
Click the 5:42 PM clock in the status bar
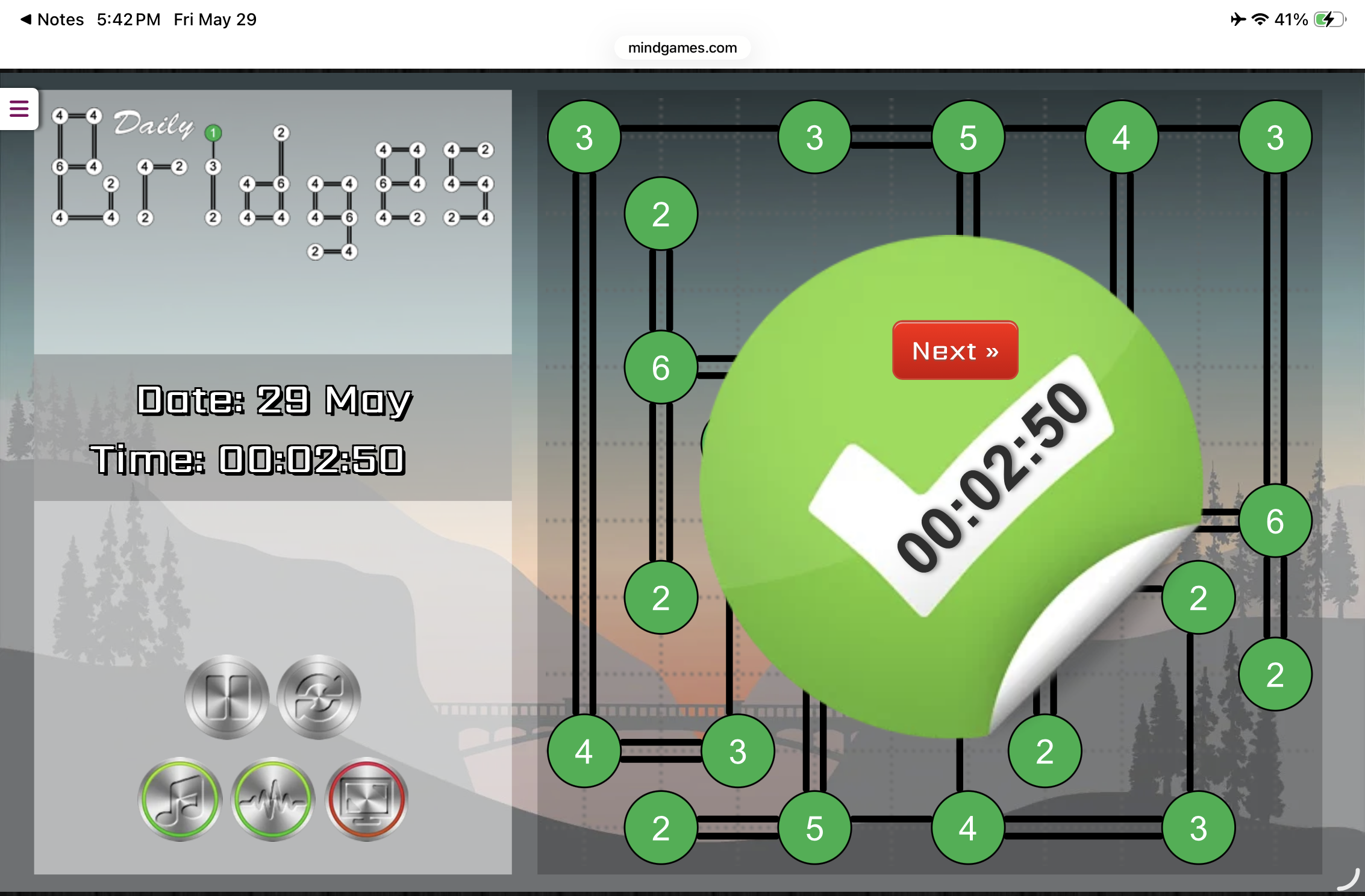(x=128, y=19)
